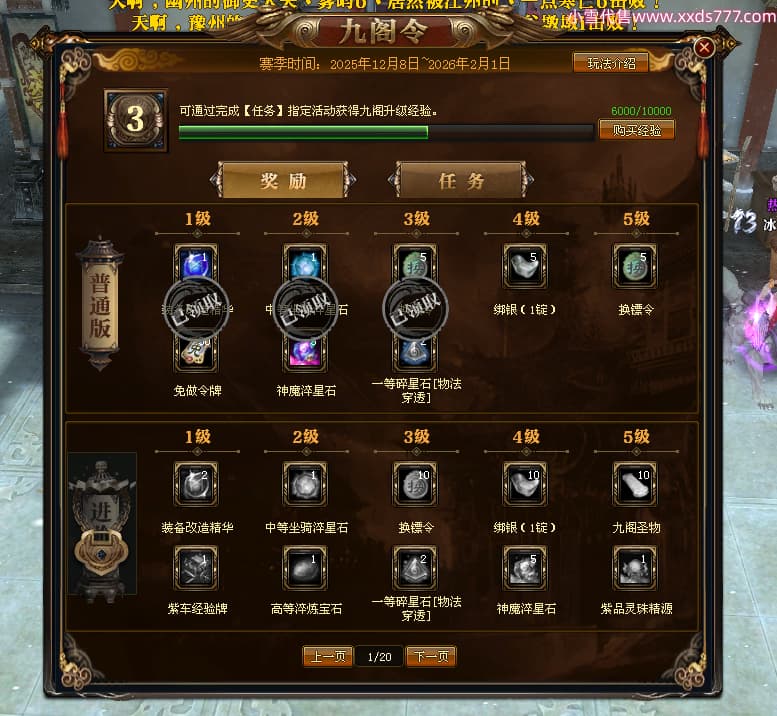Screen dimensions: 777x716
Task: Go to previous page with 上一页
Action: [328, 657]
